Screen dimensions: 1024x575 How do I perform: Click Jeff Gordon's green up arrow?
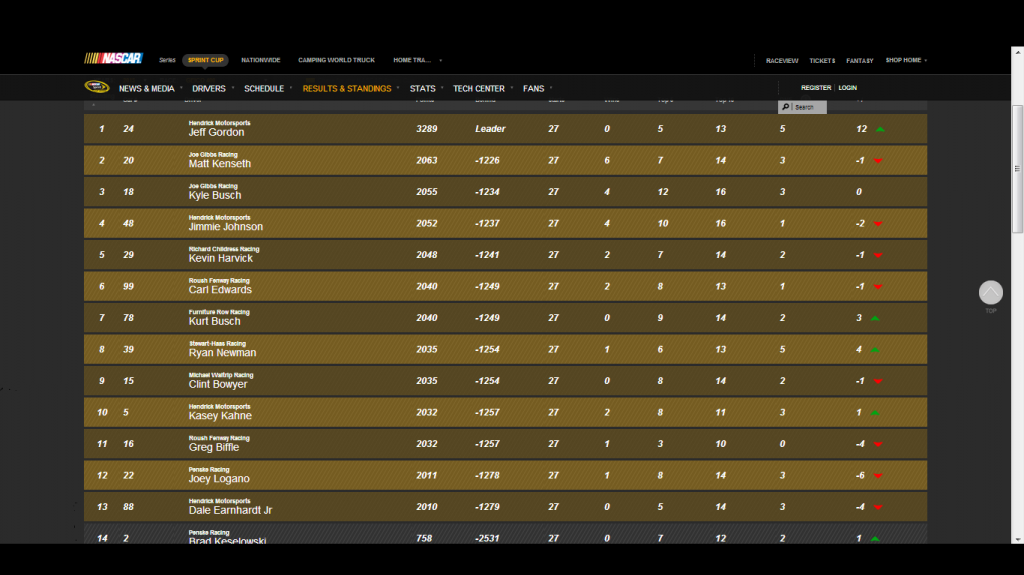[879, 129]
